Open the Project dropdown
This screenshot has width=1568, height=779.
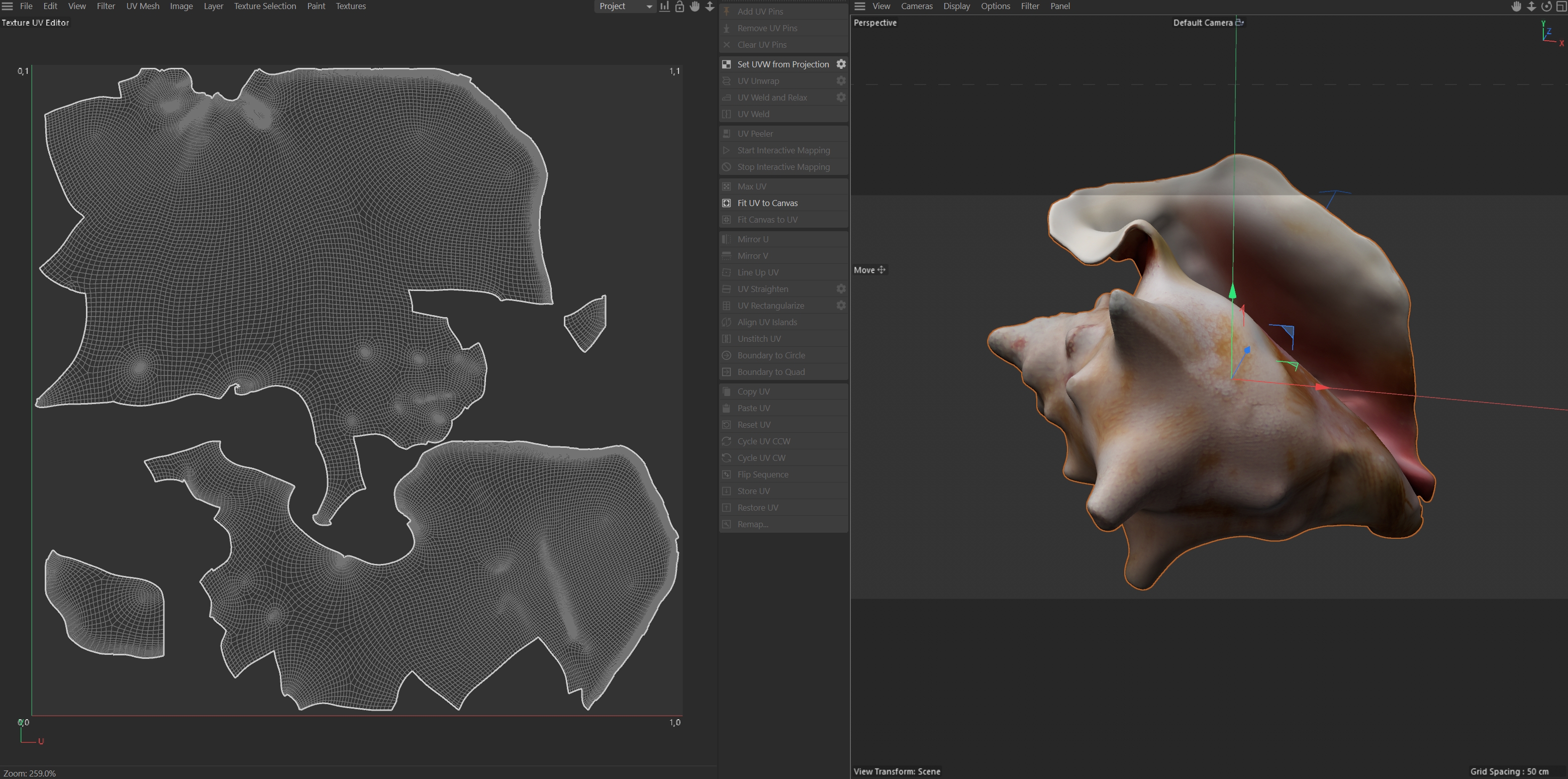pos(624,6)
